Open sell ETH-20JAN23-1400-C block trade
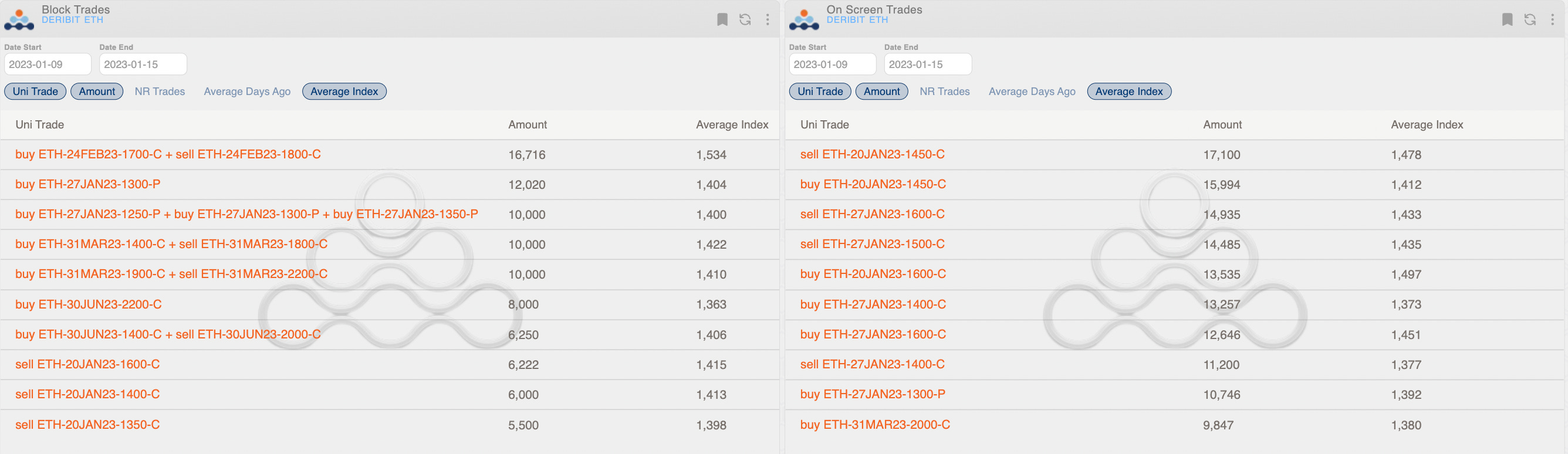Screen dimensions: 1568x454 pos(87,394)
